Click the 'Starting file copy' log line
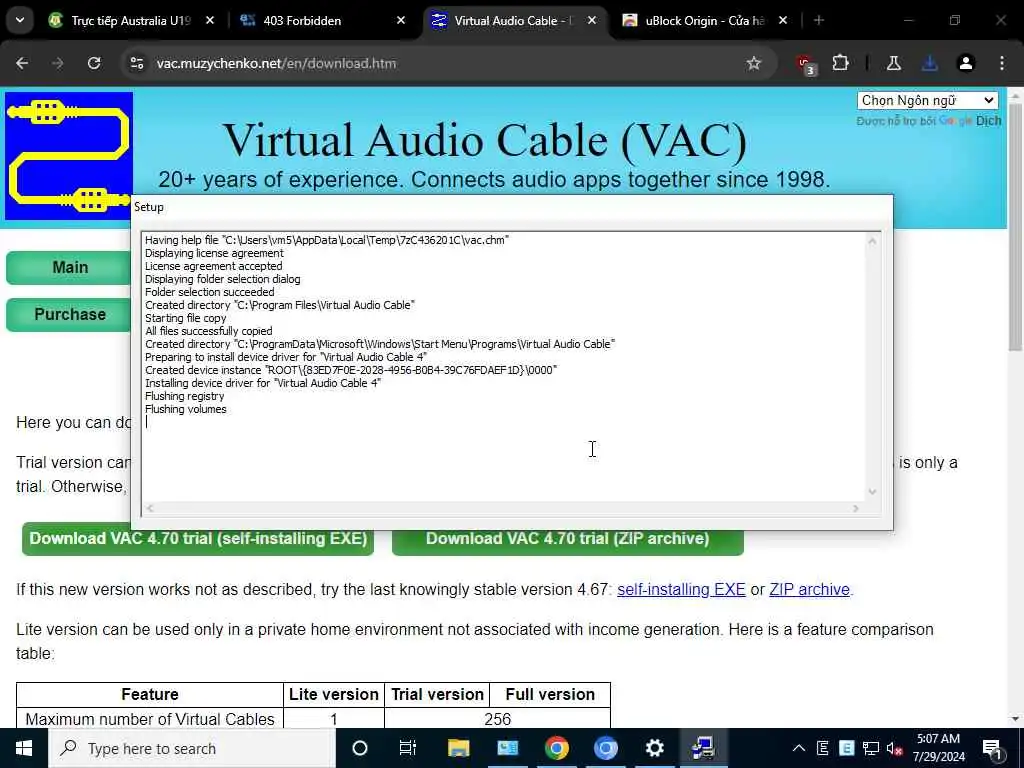The height and width of the screenshot is (768, 1024). click(185, 318)
